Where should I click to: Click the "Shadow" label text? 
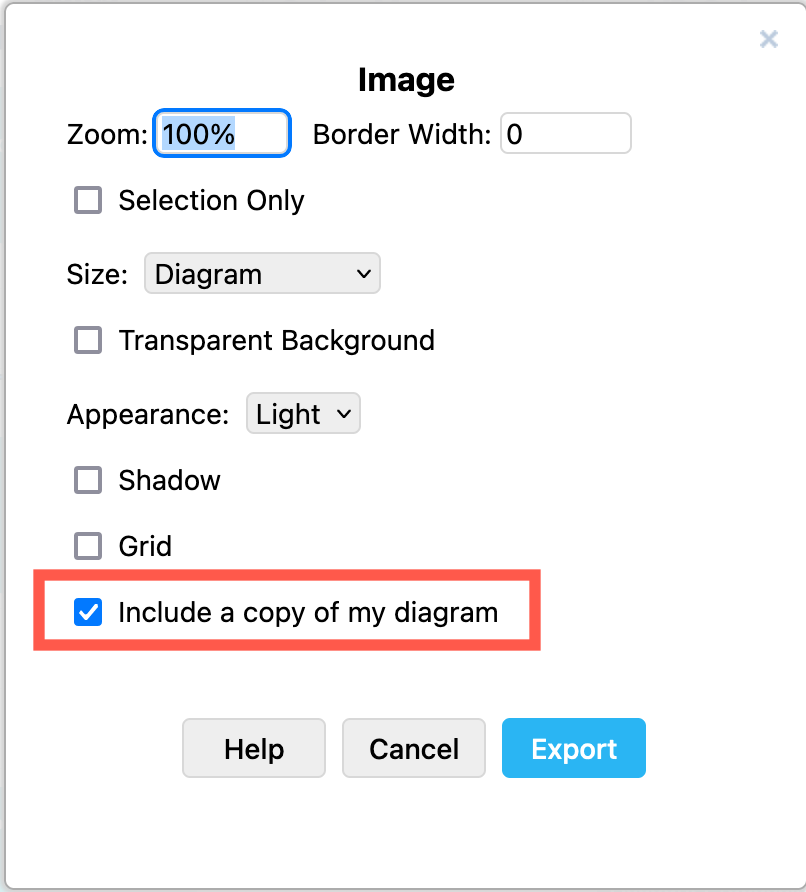(x=169, y=480)
